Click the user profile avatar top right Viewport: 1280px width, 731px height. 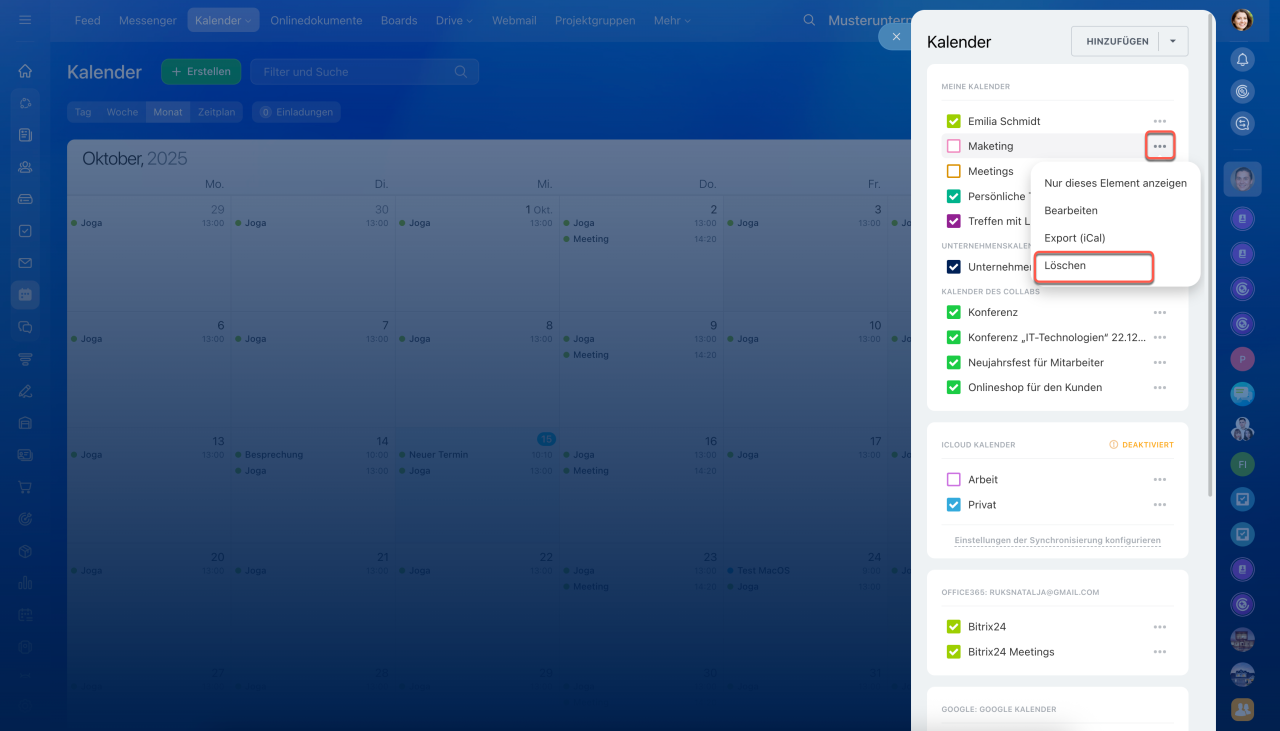point(1242,19)
